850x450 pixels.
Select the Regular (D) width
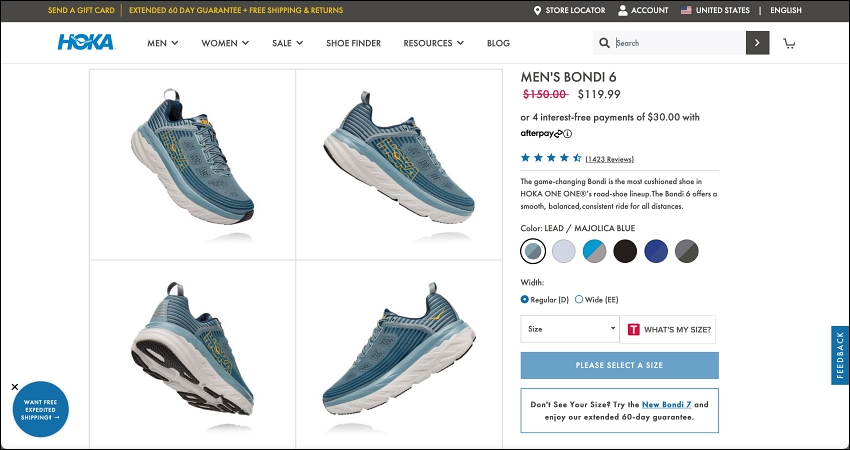point(524,299)
